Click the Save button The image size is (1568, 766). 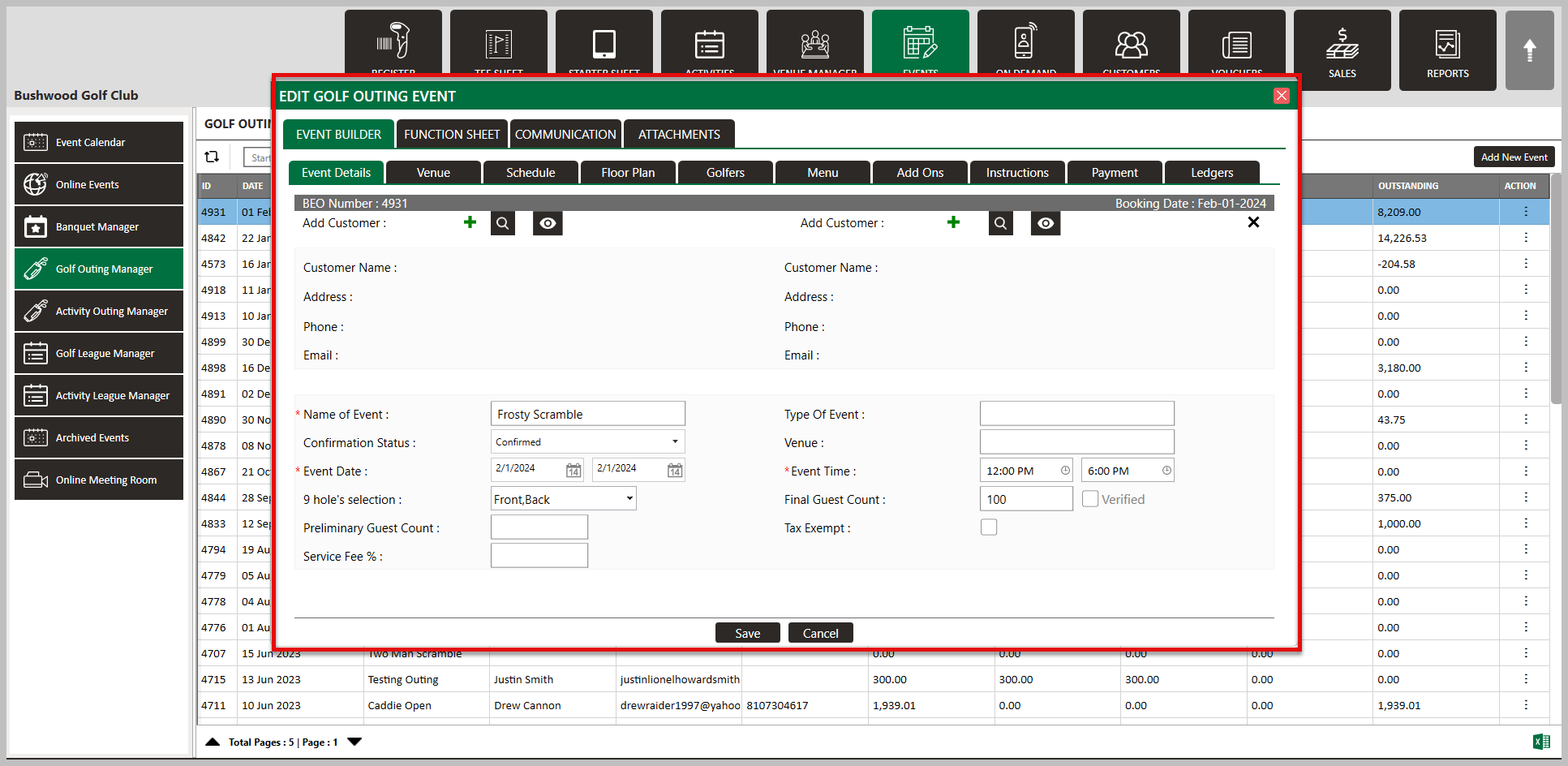click(x=747, y=633)
